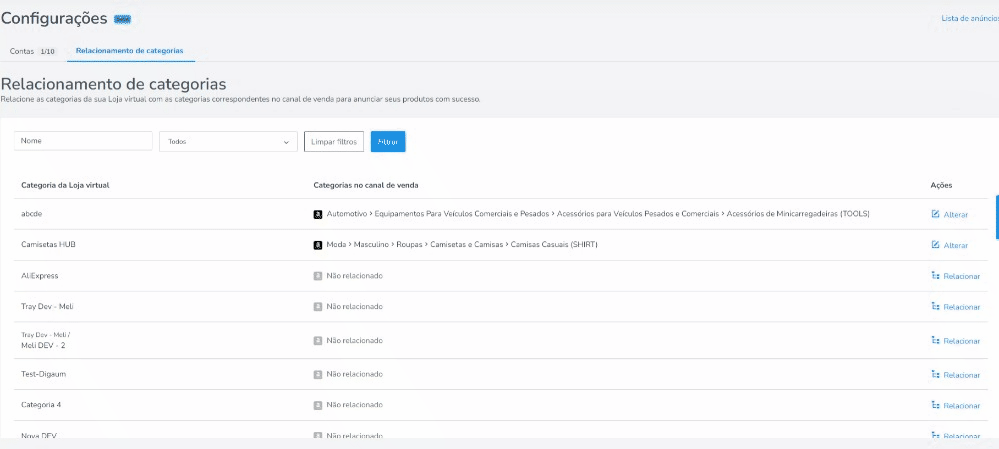999x449 pixels.
Task: Click the relate tree icon for Tray Dev - Meli
Action: pos(935,306)
